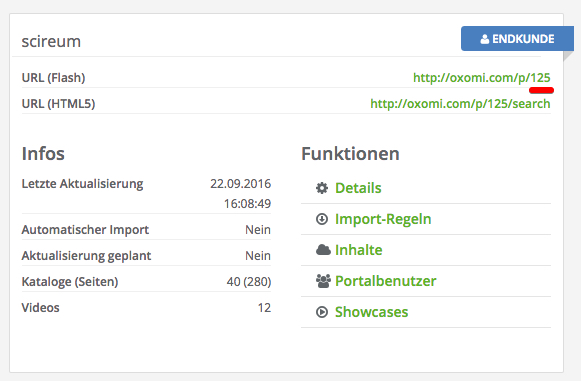Click the Videos count 12
This screenshot has width=581, height=381.
[x=264, y=308]
